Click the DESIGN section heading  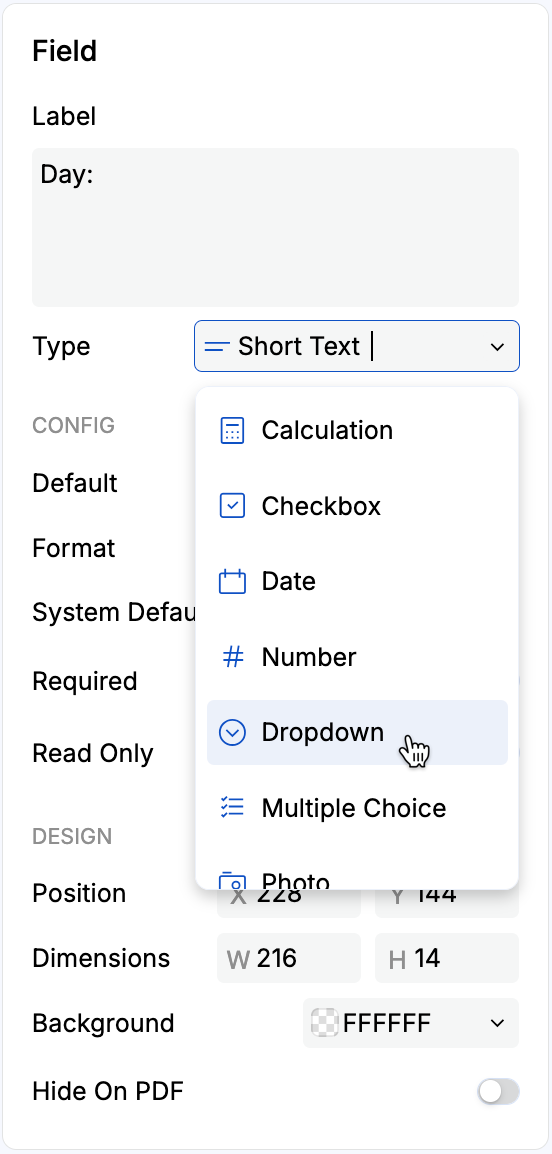coord(72,836)
